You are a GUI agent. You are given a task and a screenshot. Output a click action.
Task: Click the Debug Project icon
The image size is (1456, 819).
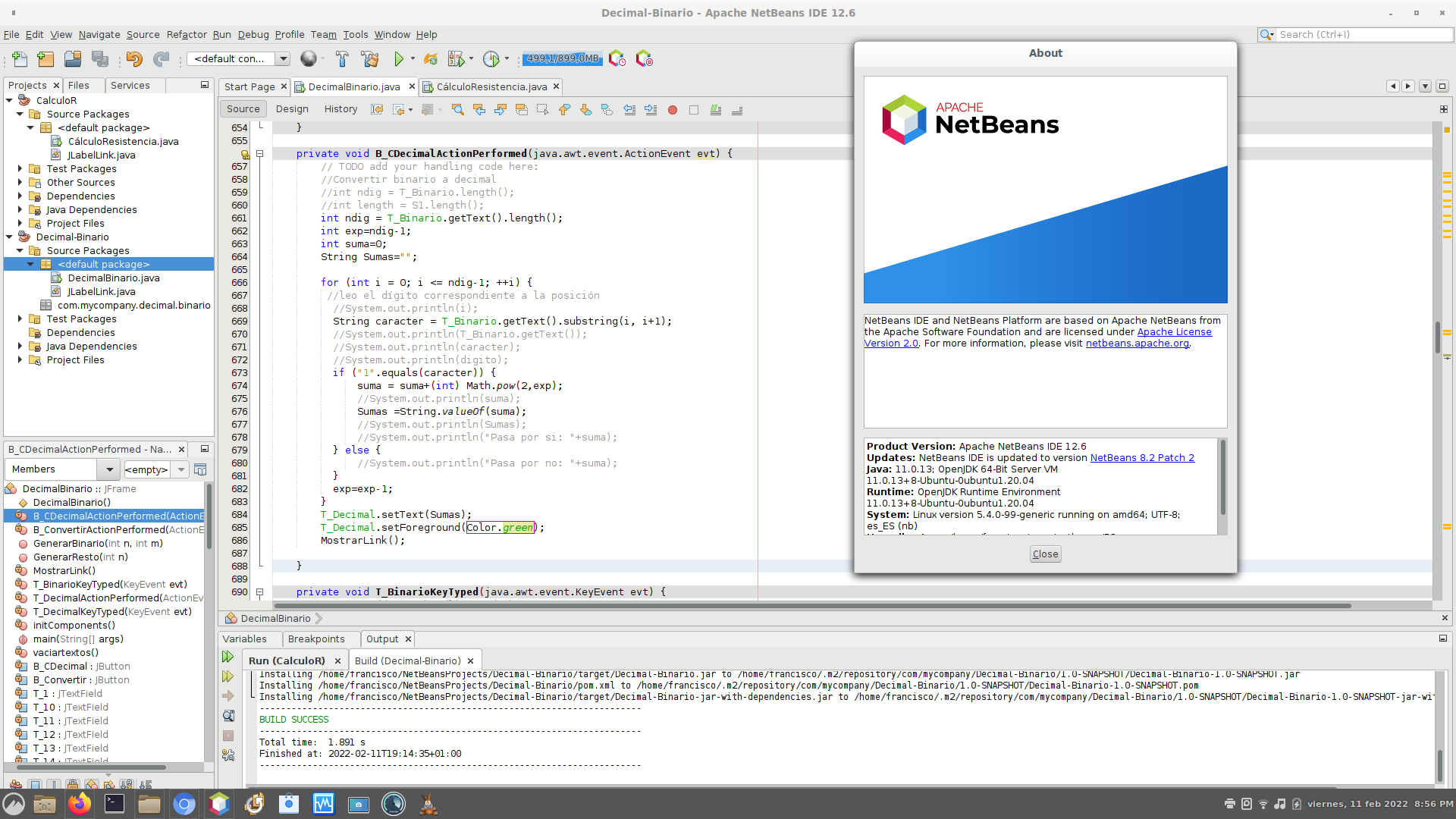(456, 59)
